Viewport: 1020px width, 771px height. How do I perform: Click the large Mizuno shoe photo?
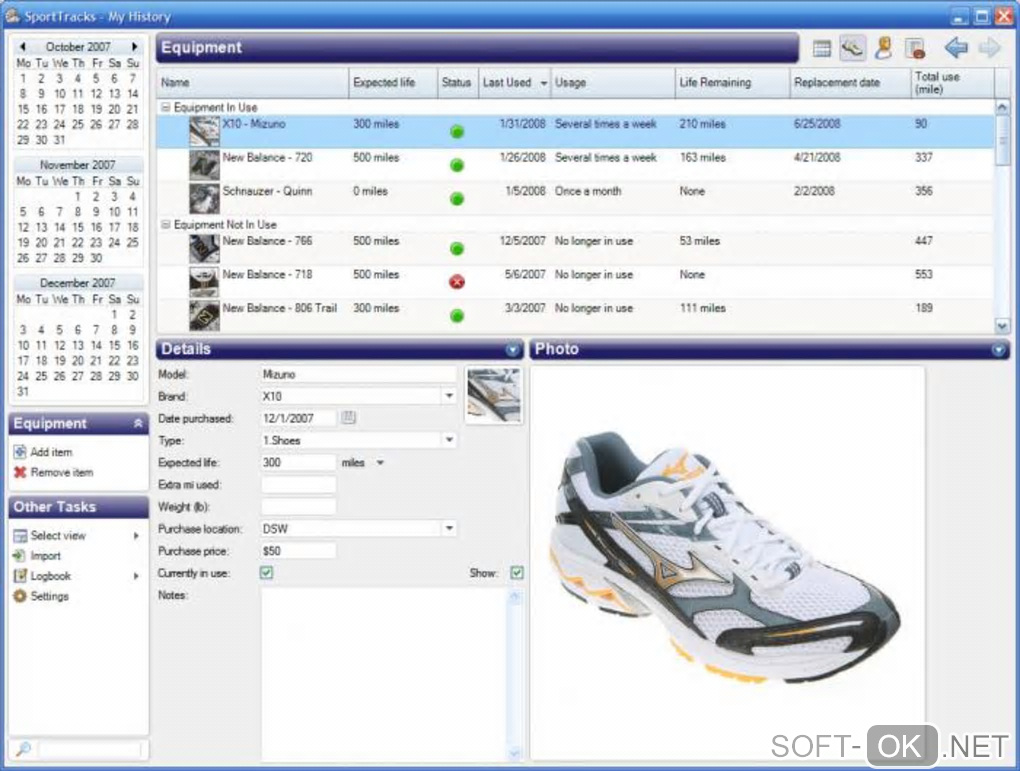[727, 558]
